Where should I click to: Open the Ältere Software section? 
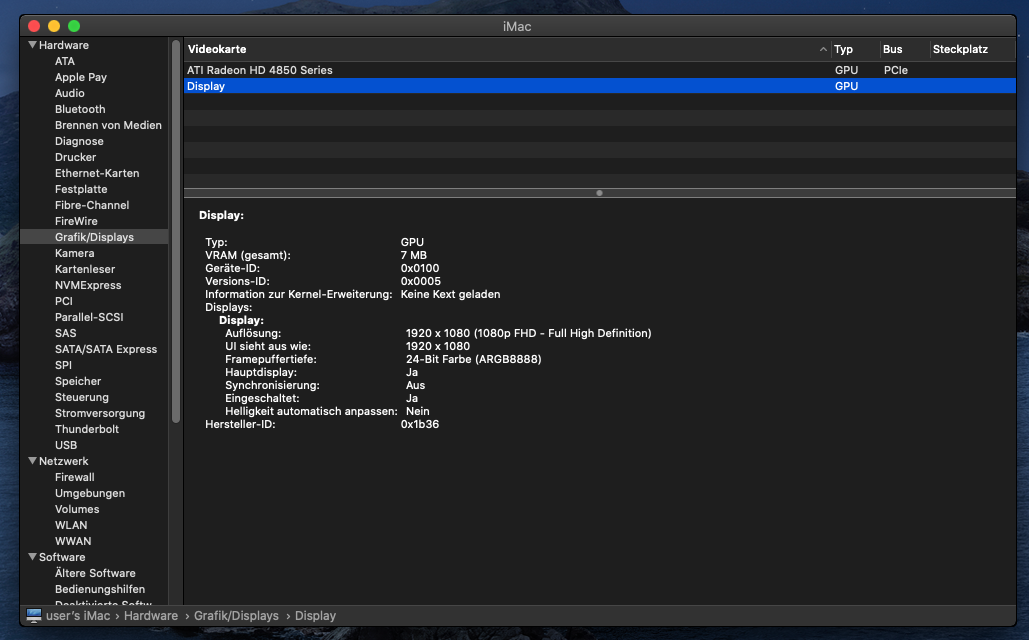(95, 573)
